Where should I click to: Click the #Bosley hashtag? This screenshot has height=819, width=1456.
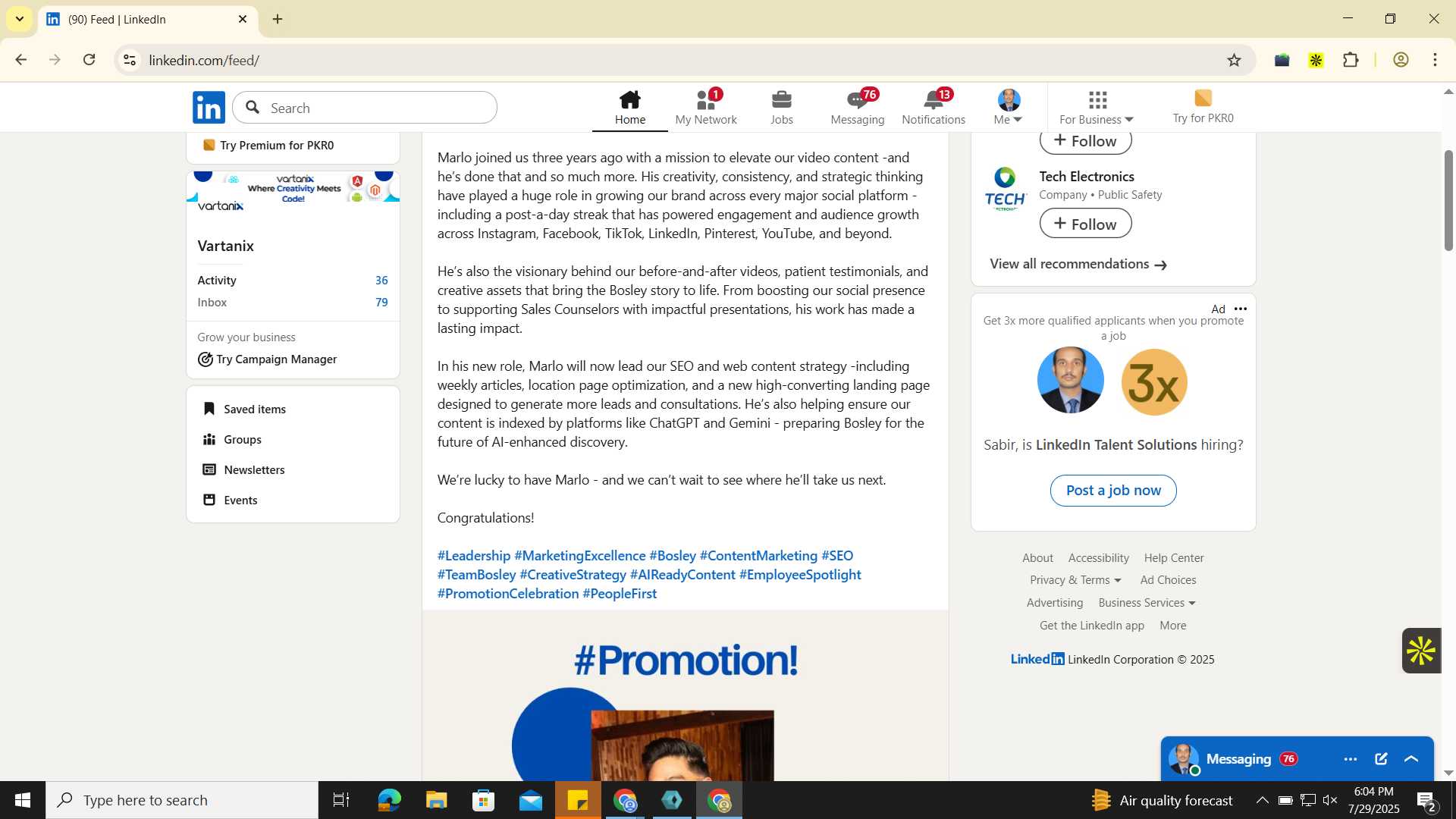[x=673, y=556]
